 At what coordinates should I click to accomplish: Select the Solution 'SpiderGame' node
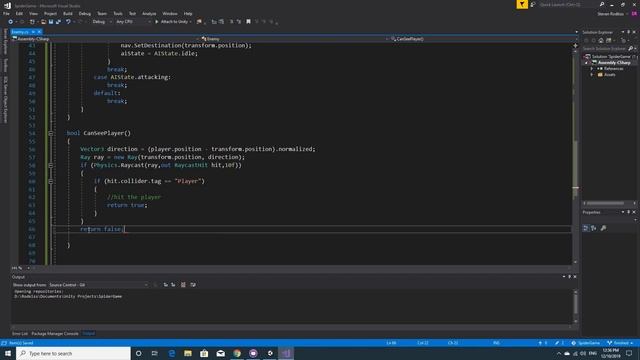click(611, 56)
